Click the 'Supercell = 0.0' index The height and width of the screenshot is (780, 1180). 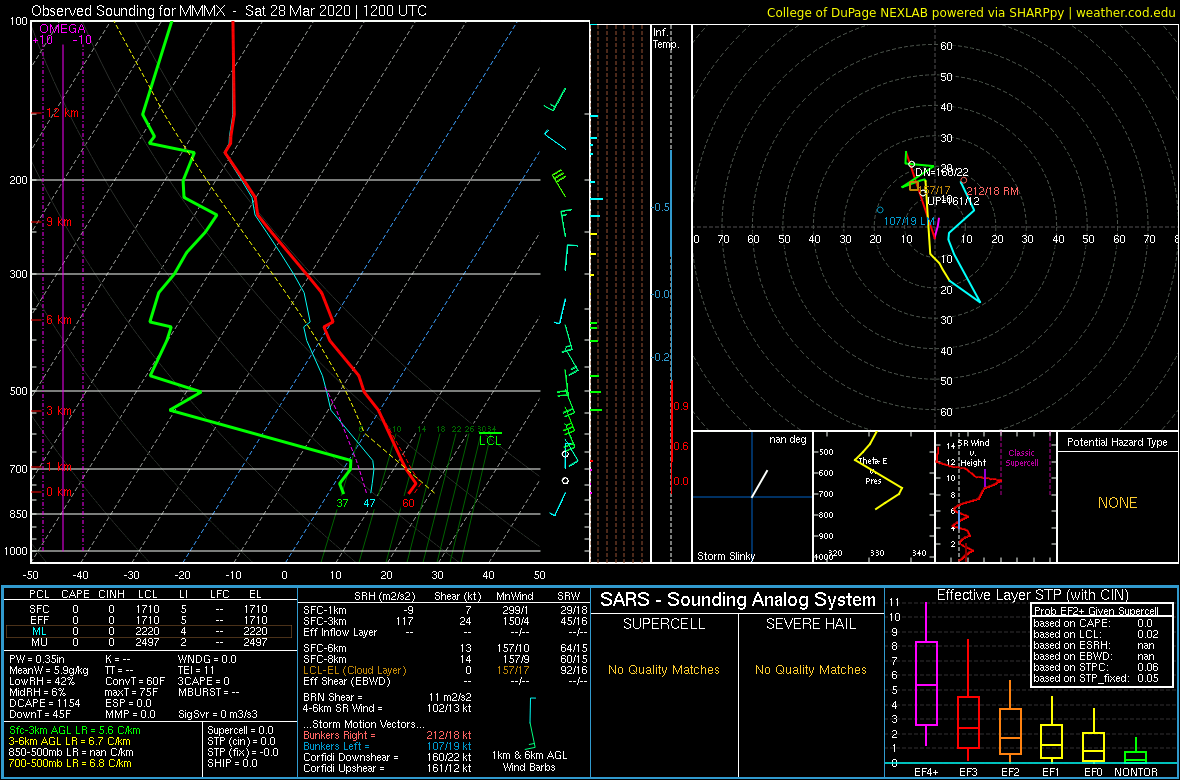242,730
